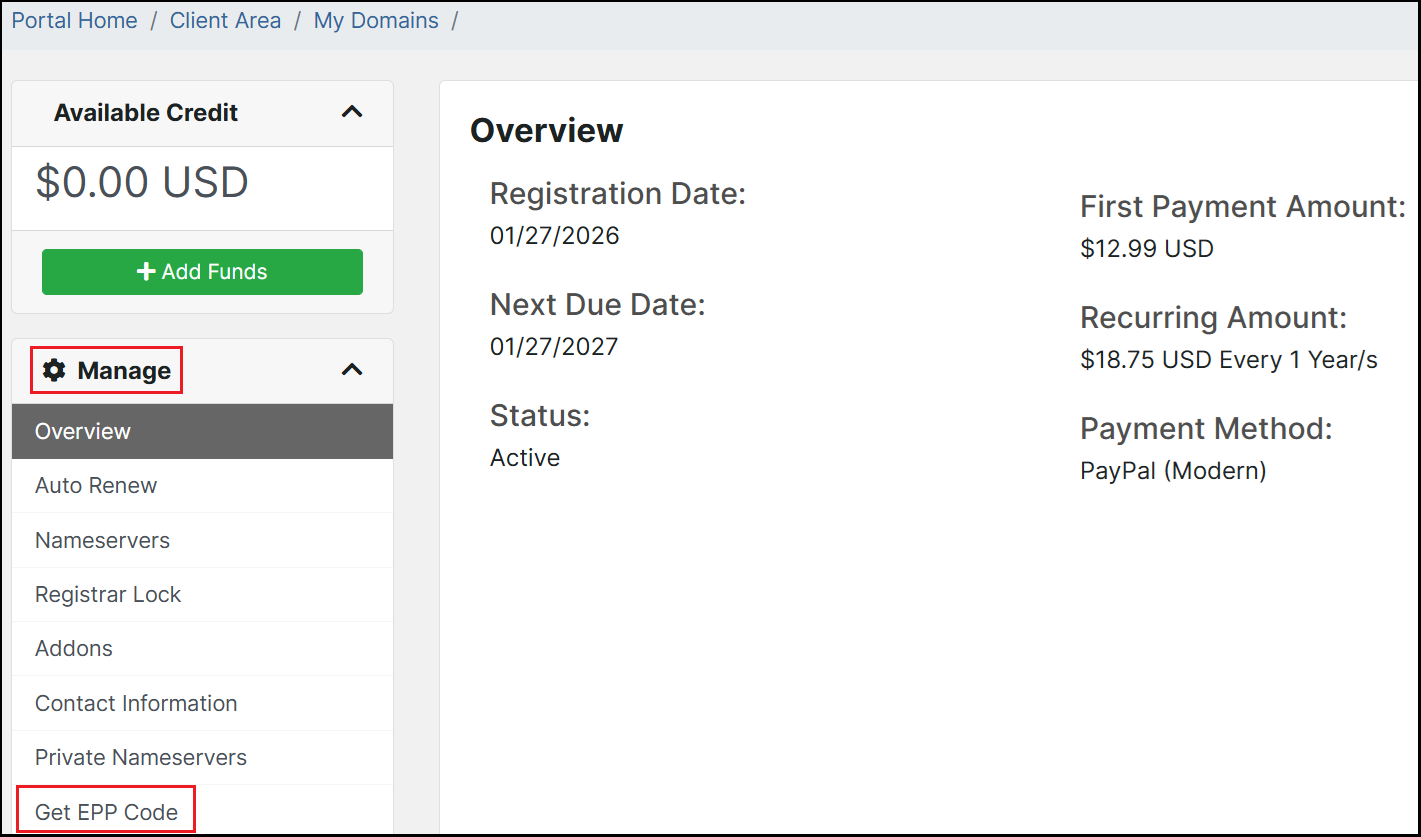The width and height of the screenshot is (1421, 837).
Task: Open Private Nameservers in the sidebar
Action: tap(141, 758)
